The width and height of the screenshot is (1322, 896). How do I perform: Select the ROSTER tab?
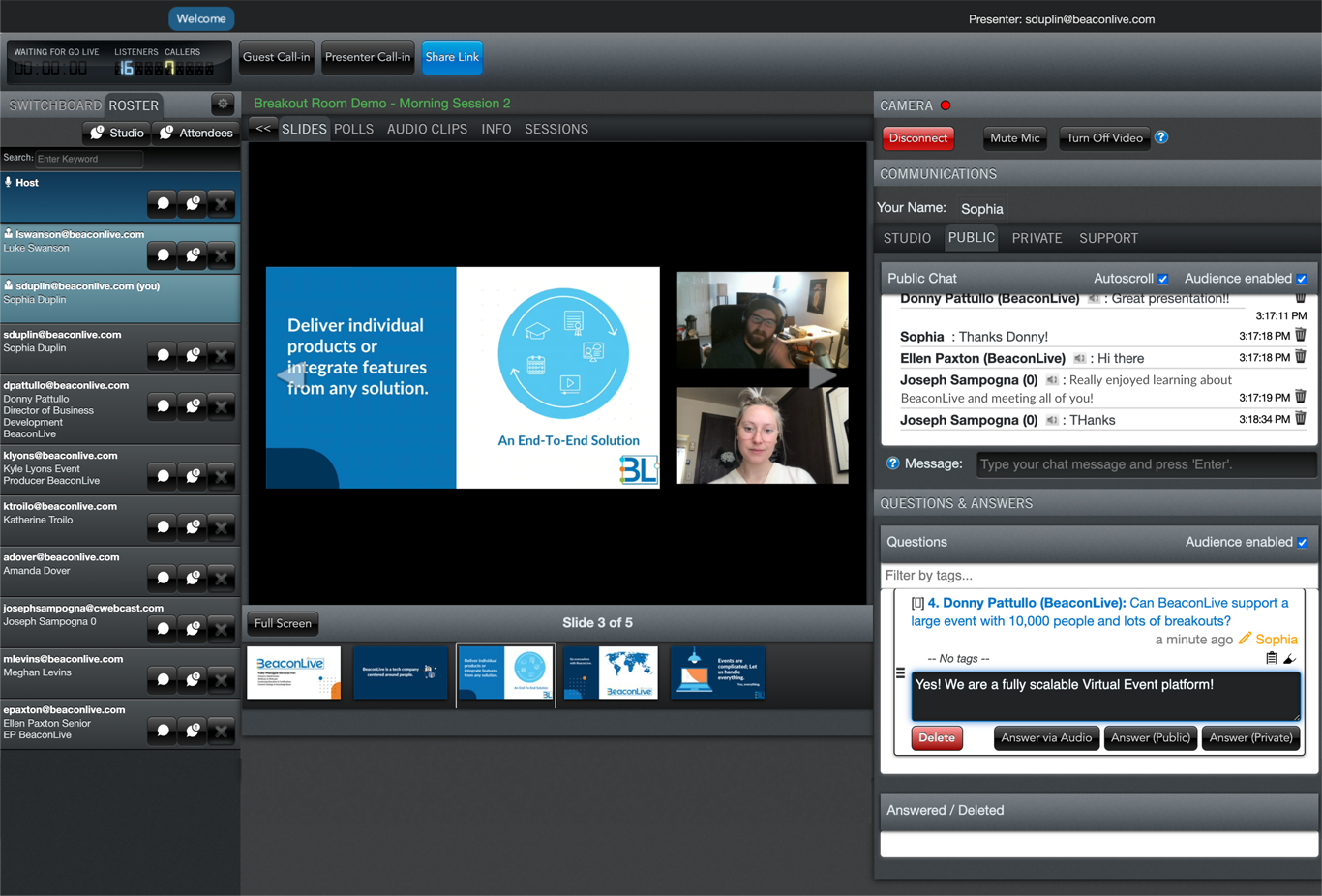pyautogui.click(x=134, y=105)
